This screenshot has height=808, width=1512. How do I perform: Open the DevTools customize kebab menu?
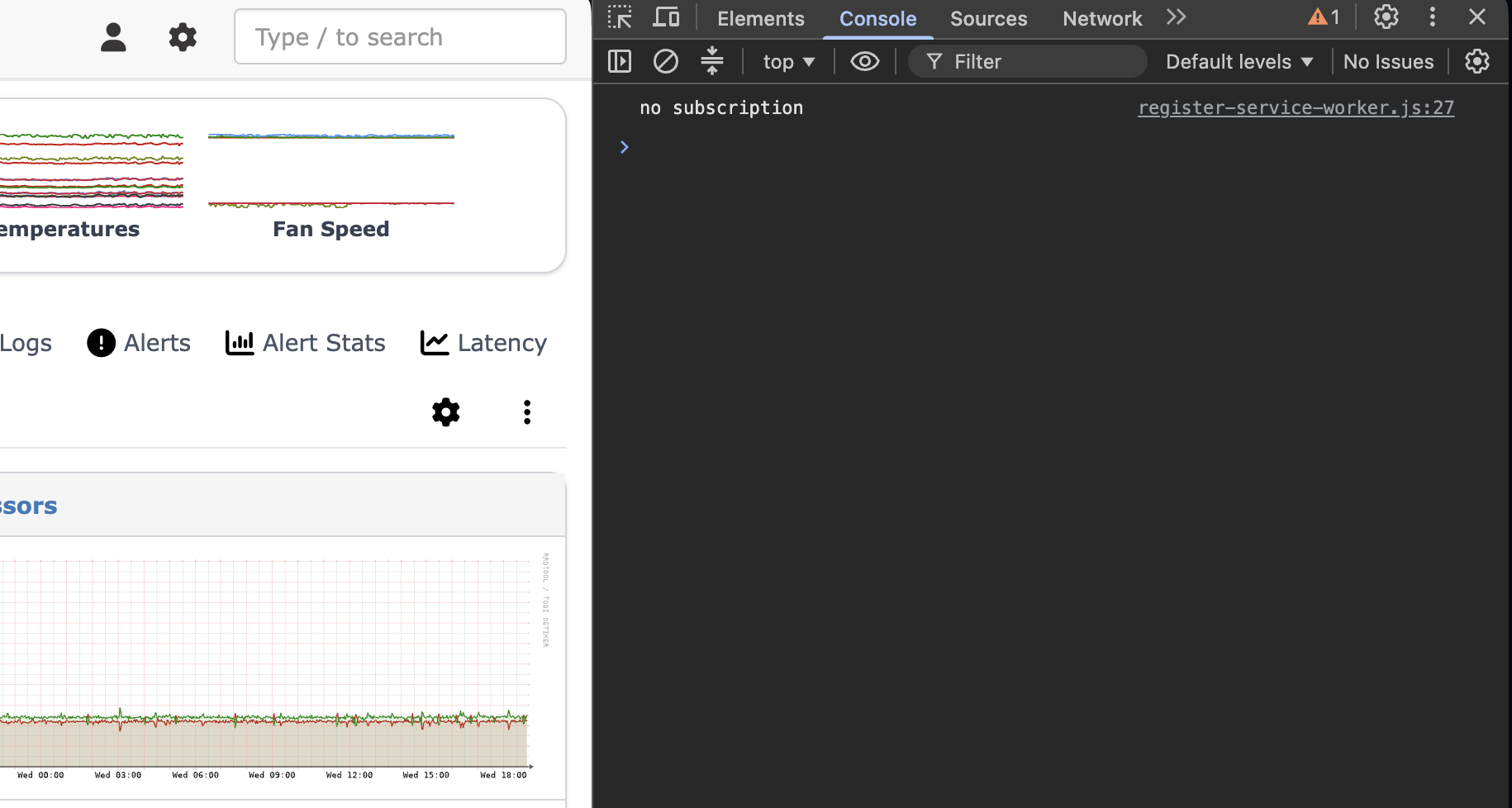tap(1433, 17)
